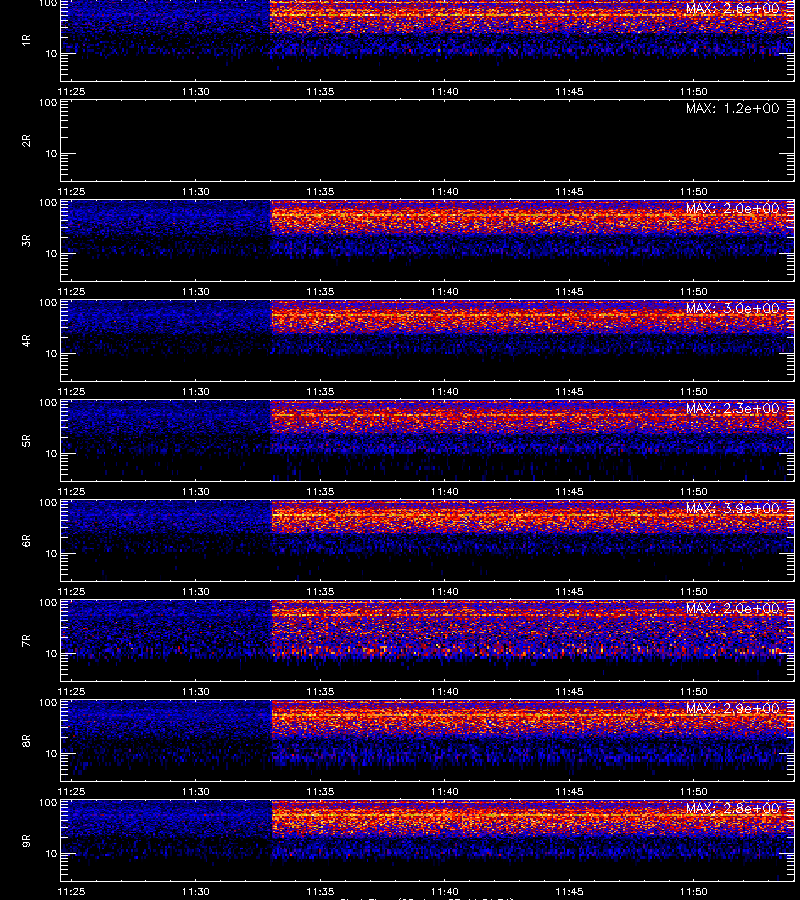This screenshot has width=800, height=900.
Task: Click the 1R panel axis label
Action: 26,41
